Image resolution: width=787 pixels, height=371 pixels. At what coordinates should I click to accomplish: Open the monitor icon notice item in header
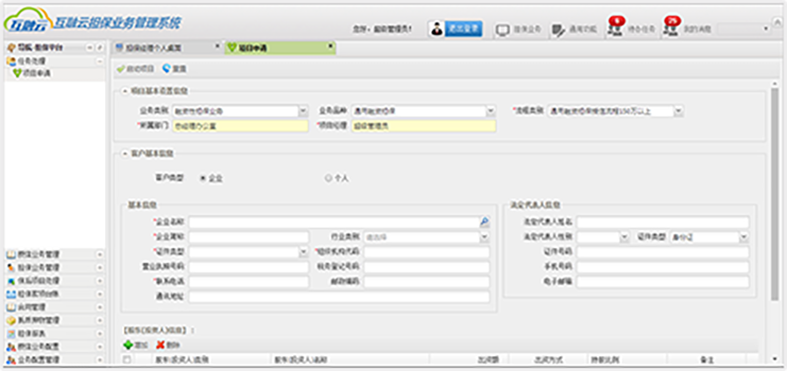pyautogui.click(x=519, y=29)
